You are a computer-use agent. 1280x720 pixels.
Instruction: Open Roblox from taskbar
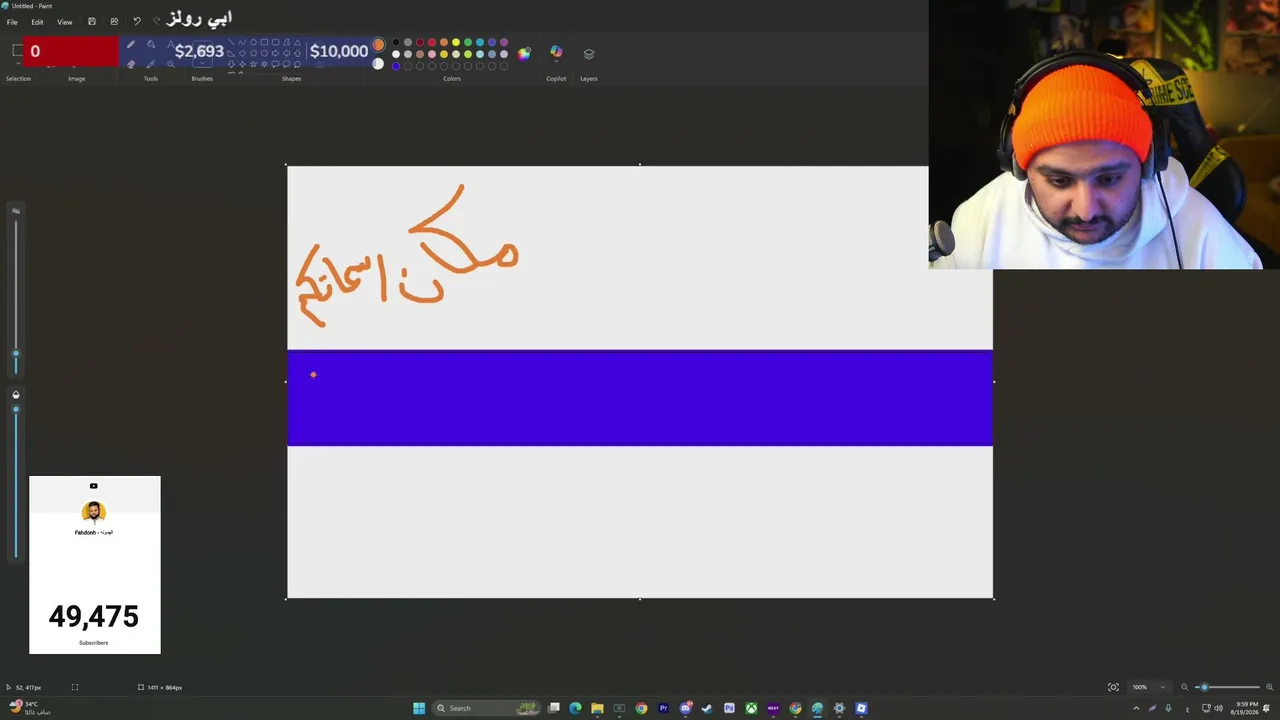[x=861, y=708]
